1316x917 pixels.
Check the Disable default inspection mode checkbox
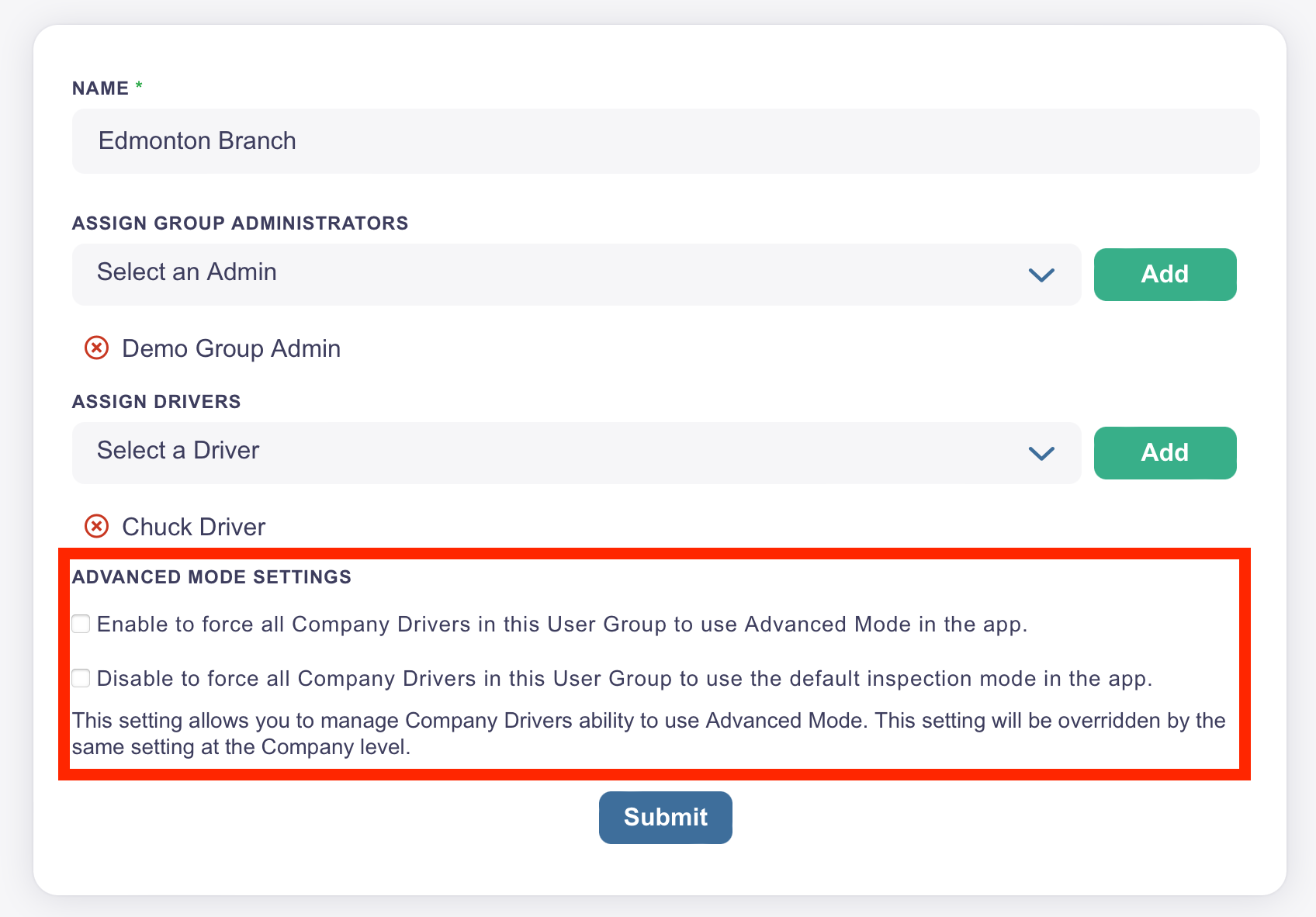(81, 678)
